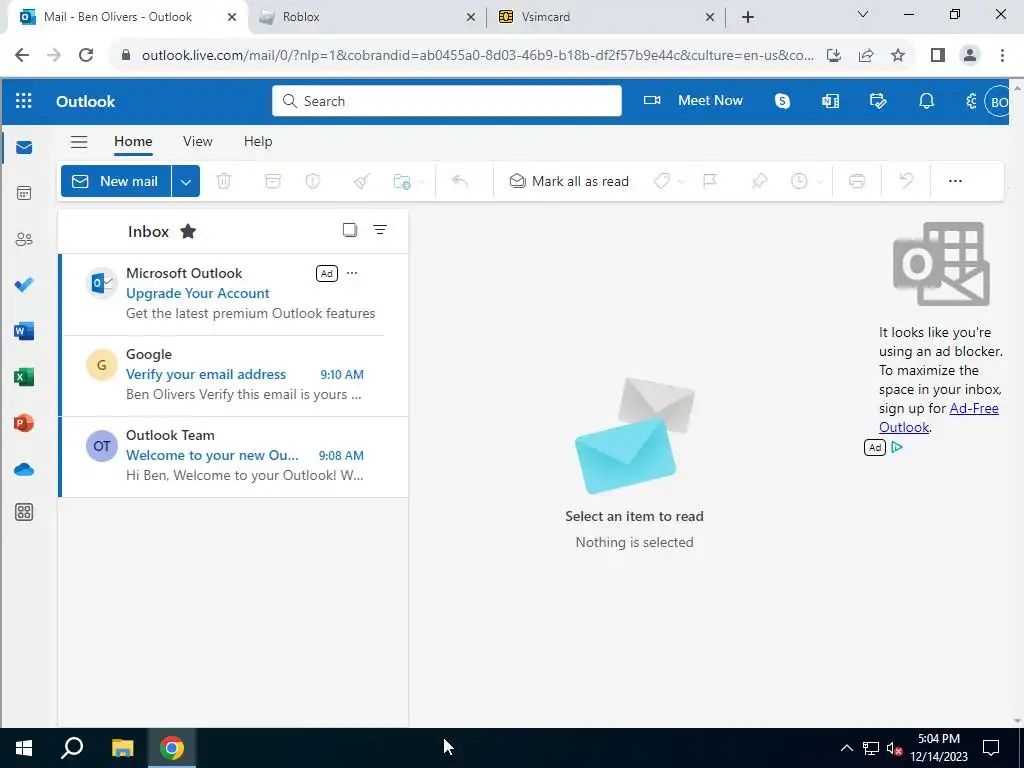The width and height of the screenshot is (1024, 768).
Task: Open the Settings gear in header
Action: (971, 101)
